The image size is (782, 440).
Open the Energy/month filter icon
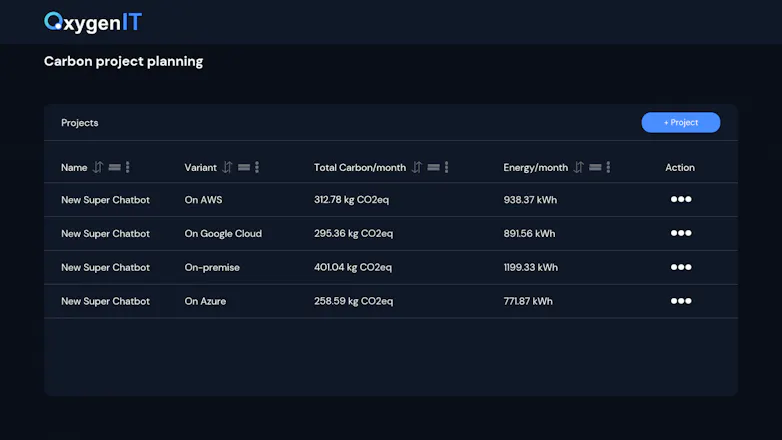coord(594,167)
